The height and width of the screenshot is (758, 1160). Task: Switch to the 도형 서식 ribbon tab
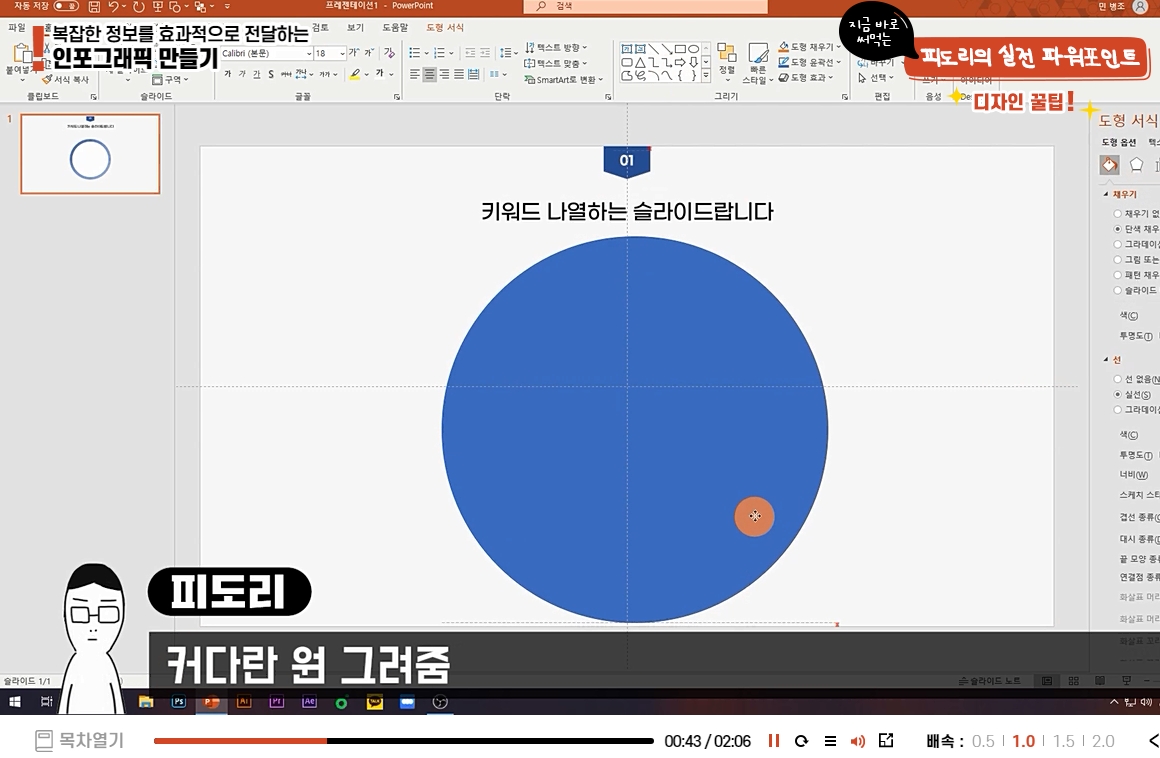click(445, 27)
